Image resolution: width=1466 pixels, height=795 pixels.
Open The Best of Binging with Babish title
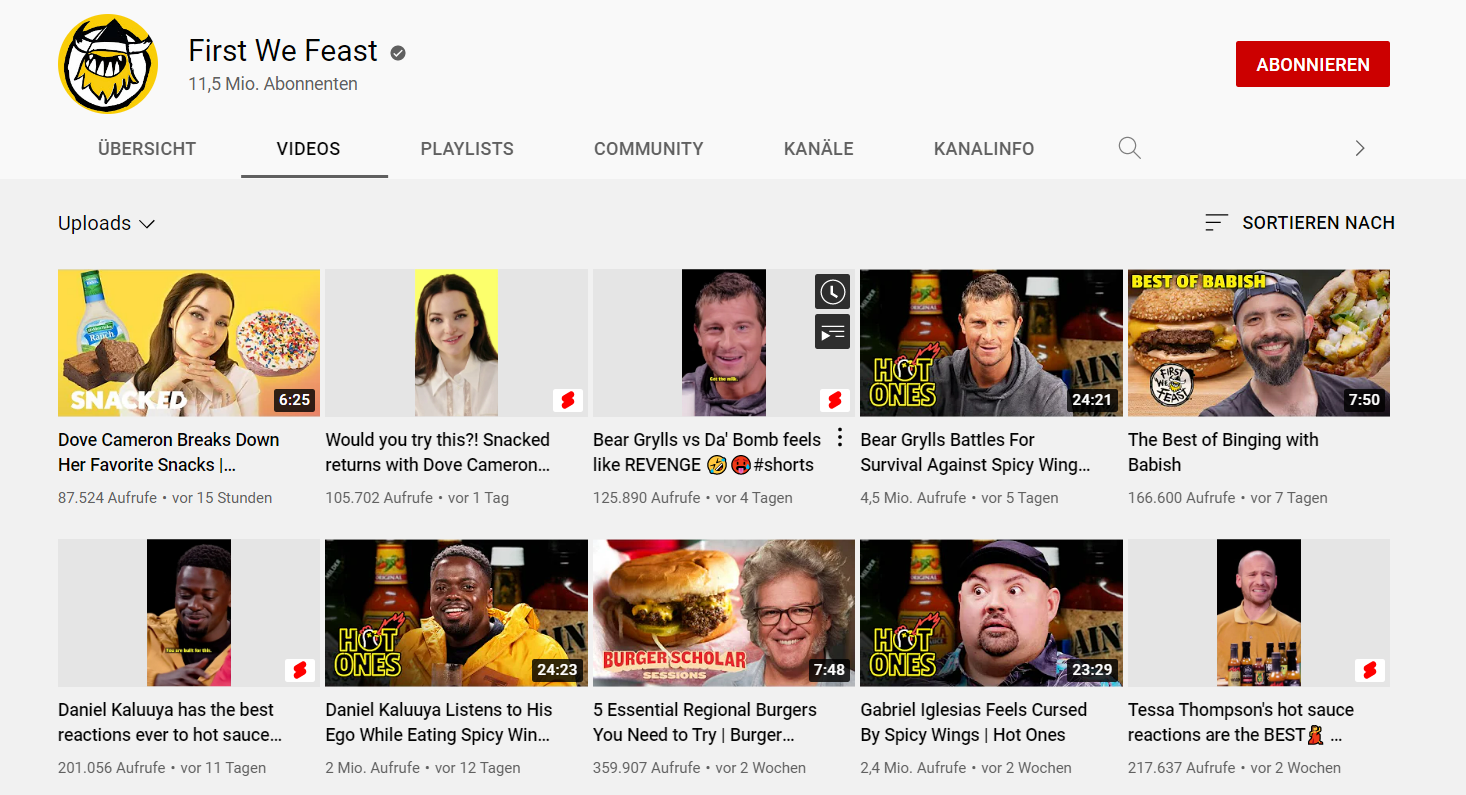pyautogui.click(x=1223, y=452)
